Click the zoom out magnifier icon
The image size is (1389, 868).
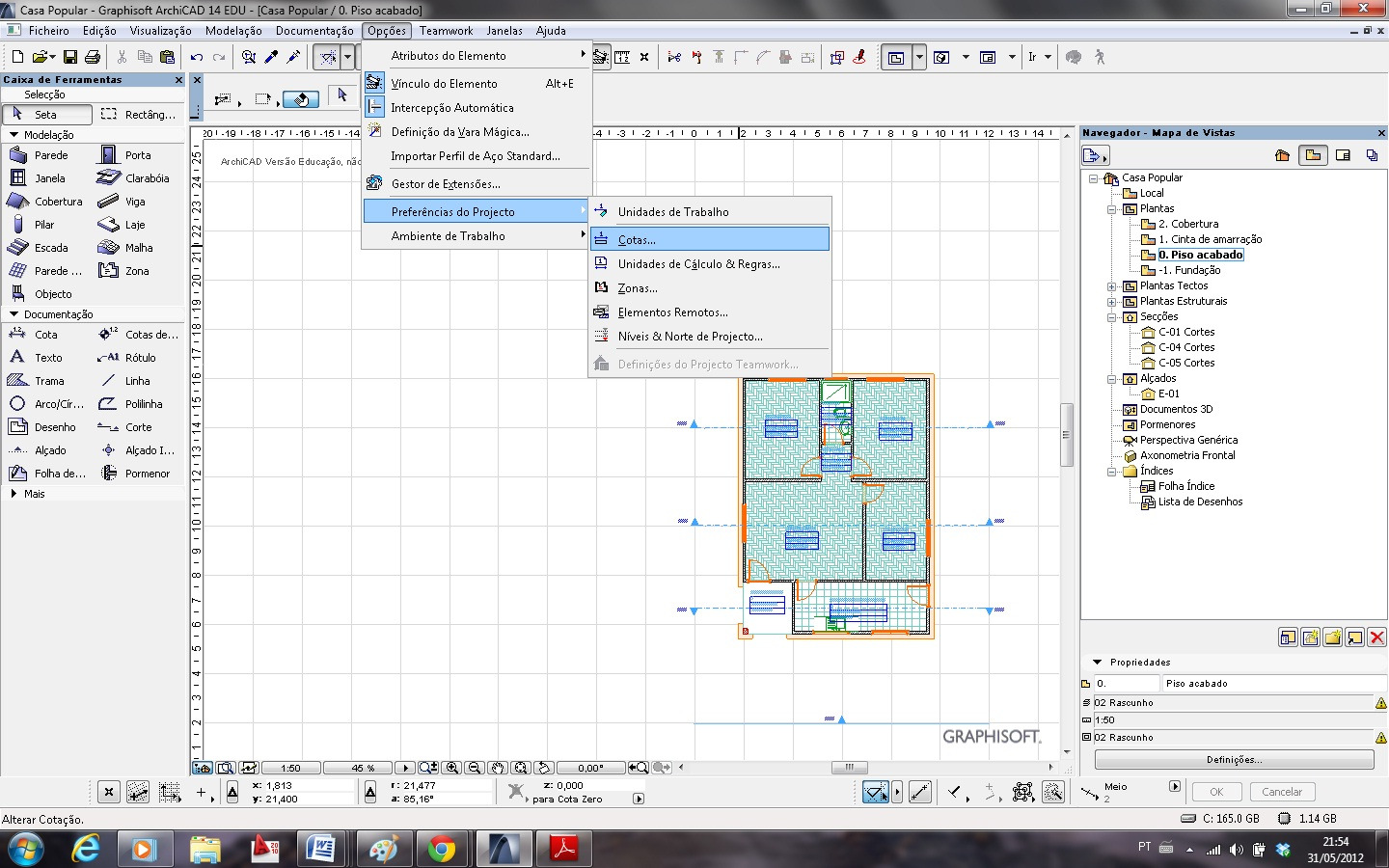475,768
